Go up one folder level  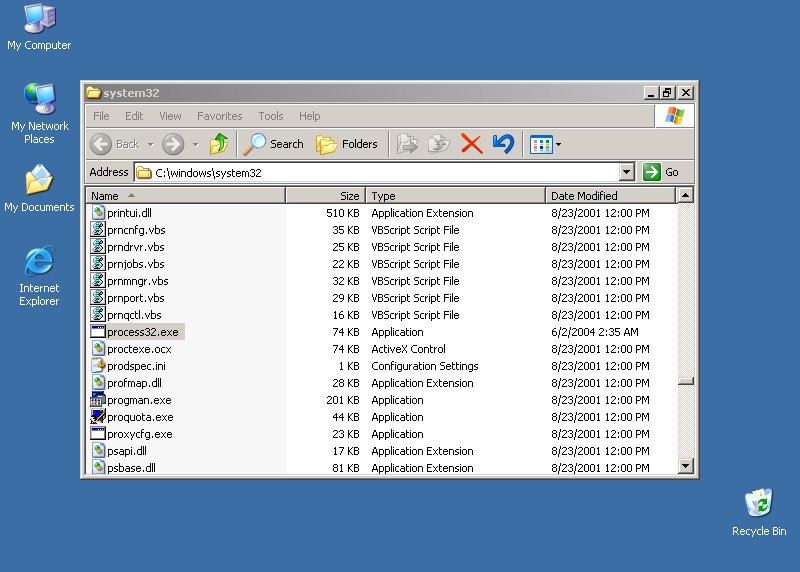(219, 144)
